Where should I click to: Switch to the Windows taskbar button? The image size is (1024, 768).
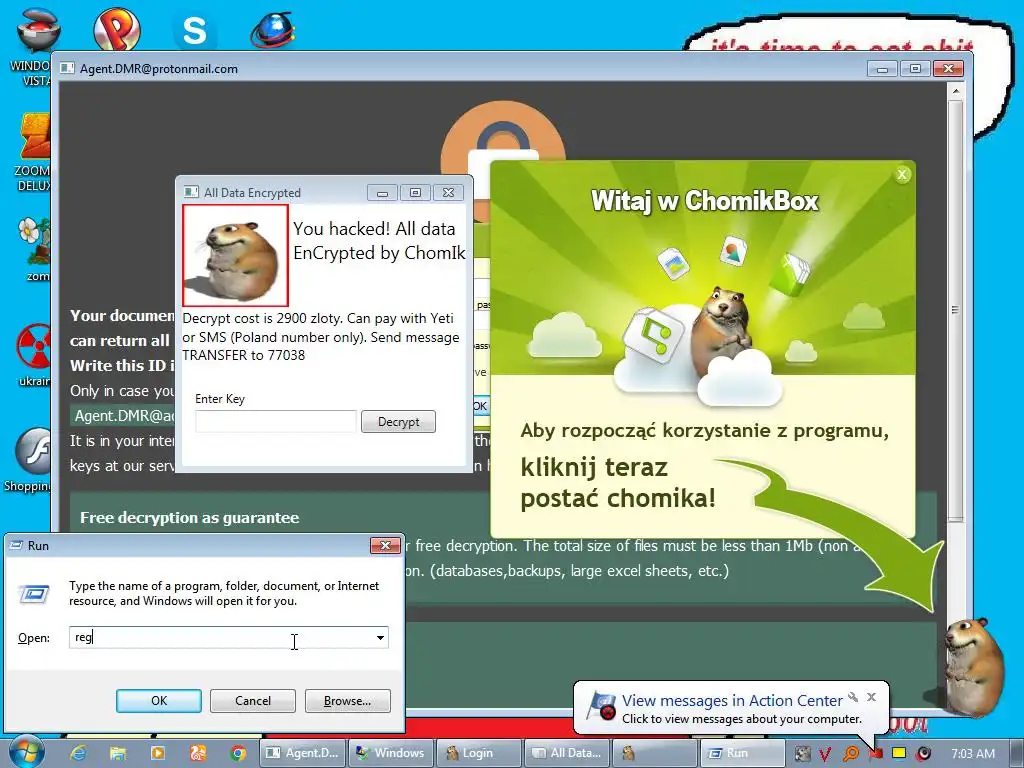pos(390,753)
